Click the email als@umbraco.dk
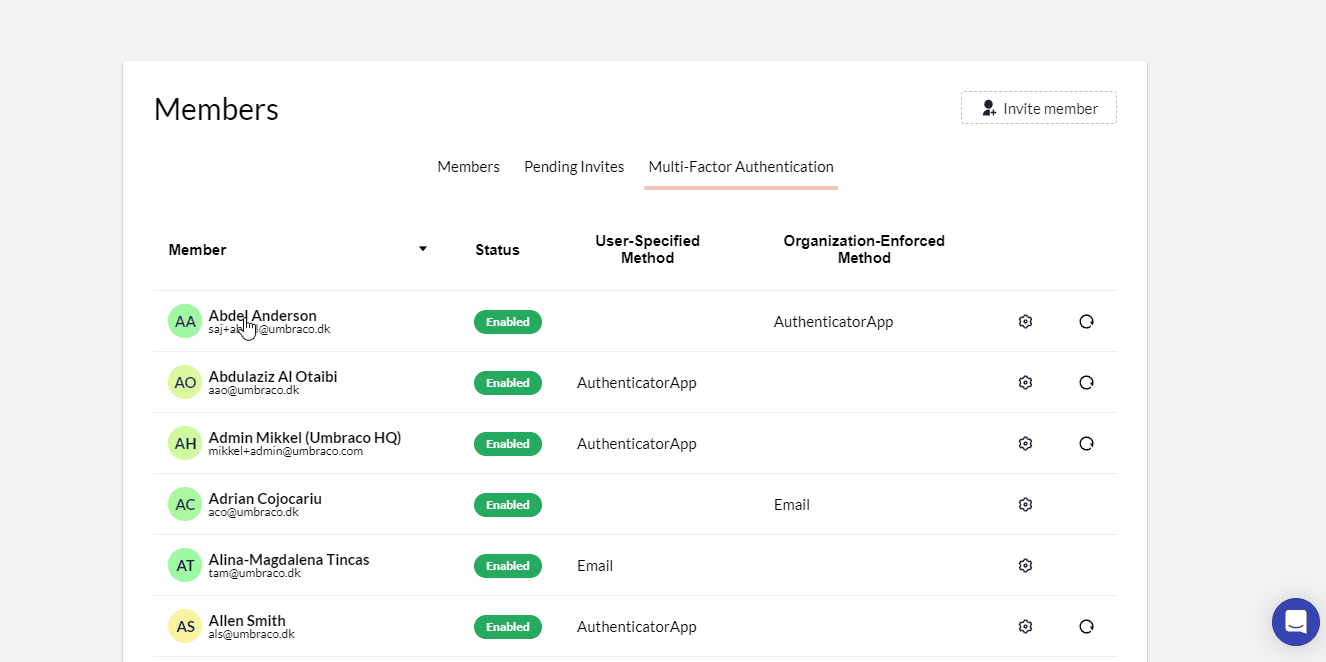Viewport: 1326px width, 662px height. [252, 634]
